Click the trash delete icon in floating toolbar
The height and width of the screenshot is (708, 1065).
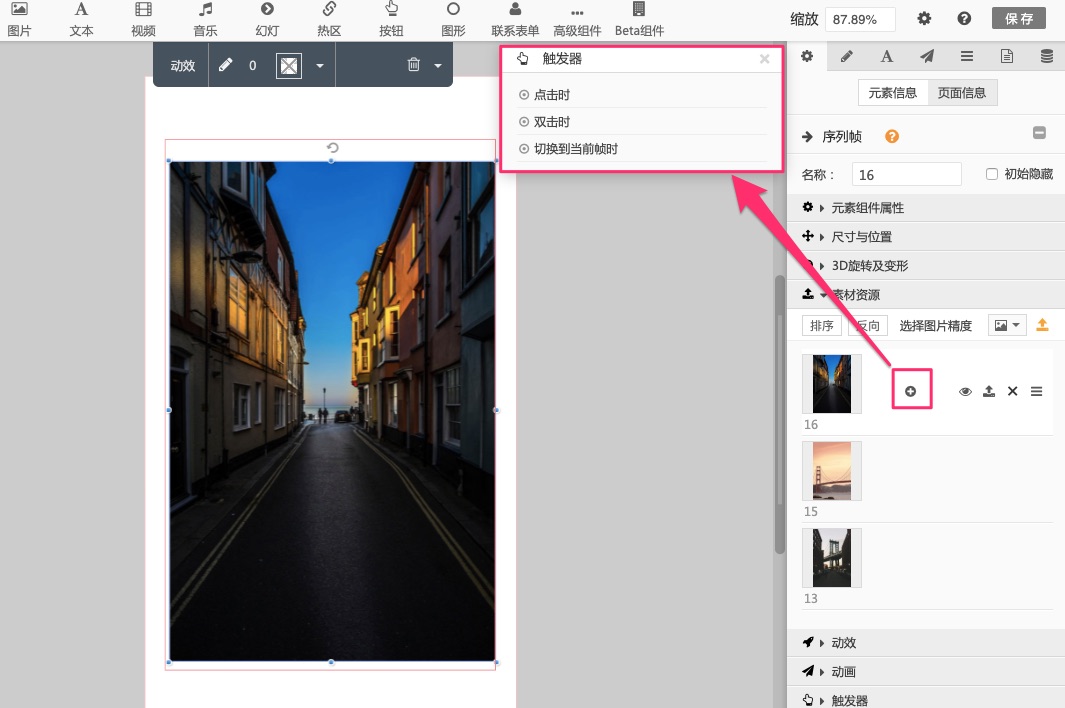414,65
